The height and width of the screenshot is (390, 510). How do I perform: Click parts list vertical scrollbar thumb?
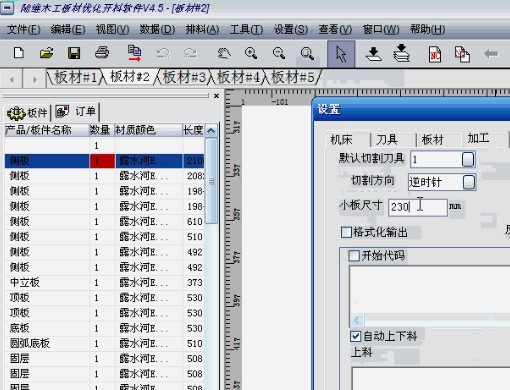211,181
